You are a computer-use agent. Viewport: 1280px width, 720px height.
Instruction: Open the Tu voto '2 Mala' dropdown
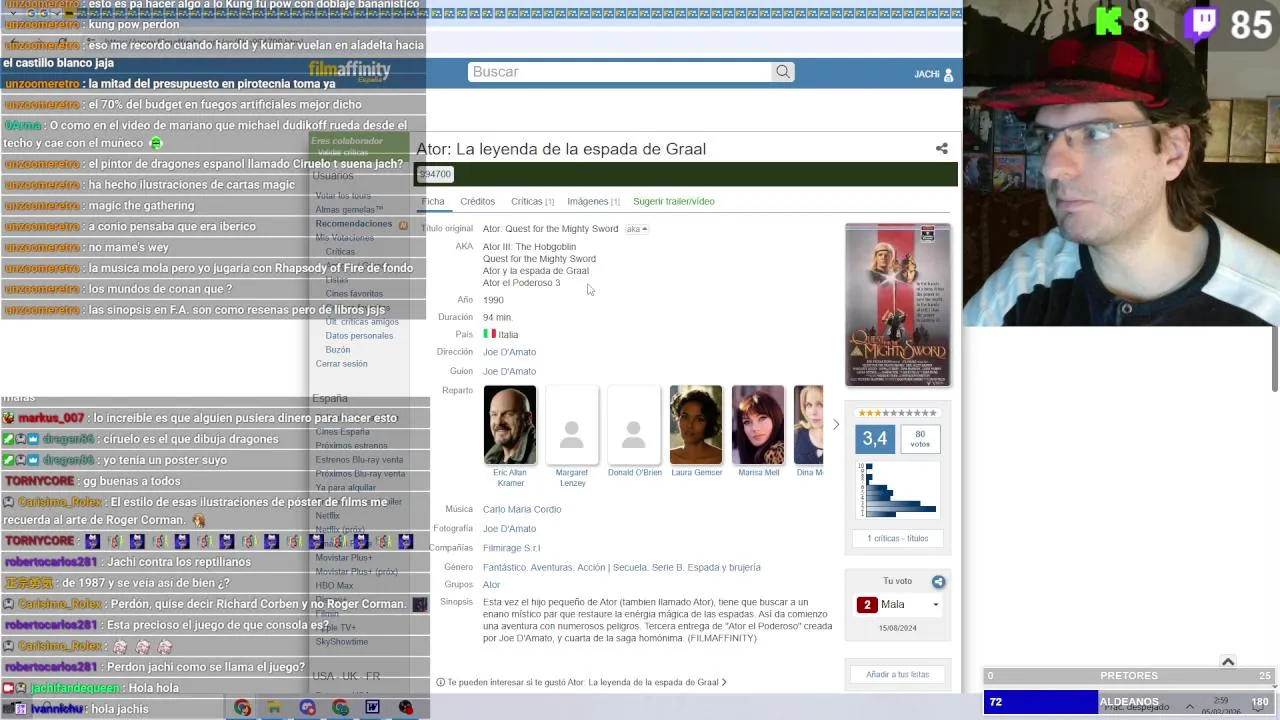pos(898,605)
